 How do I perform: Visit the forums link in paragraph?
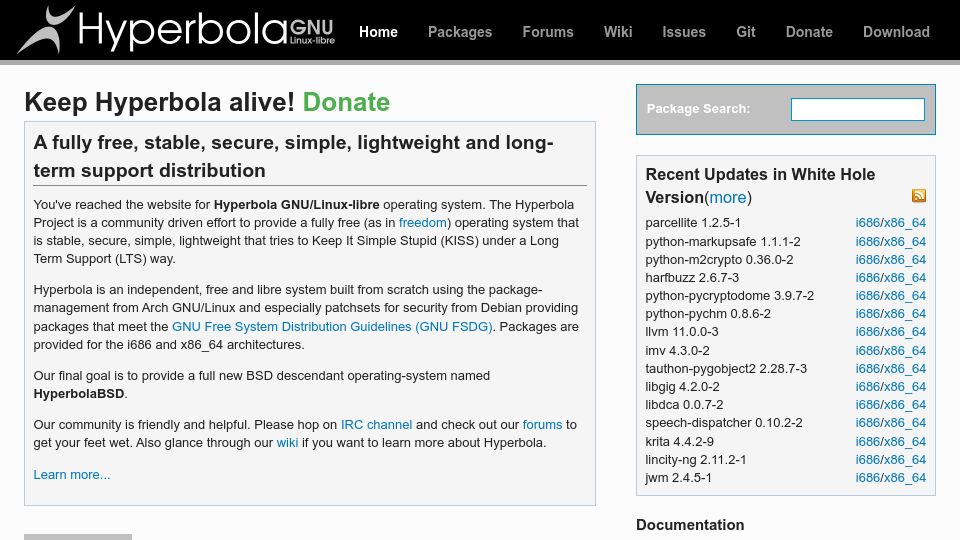tap(542, 424)
